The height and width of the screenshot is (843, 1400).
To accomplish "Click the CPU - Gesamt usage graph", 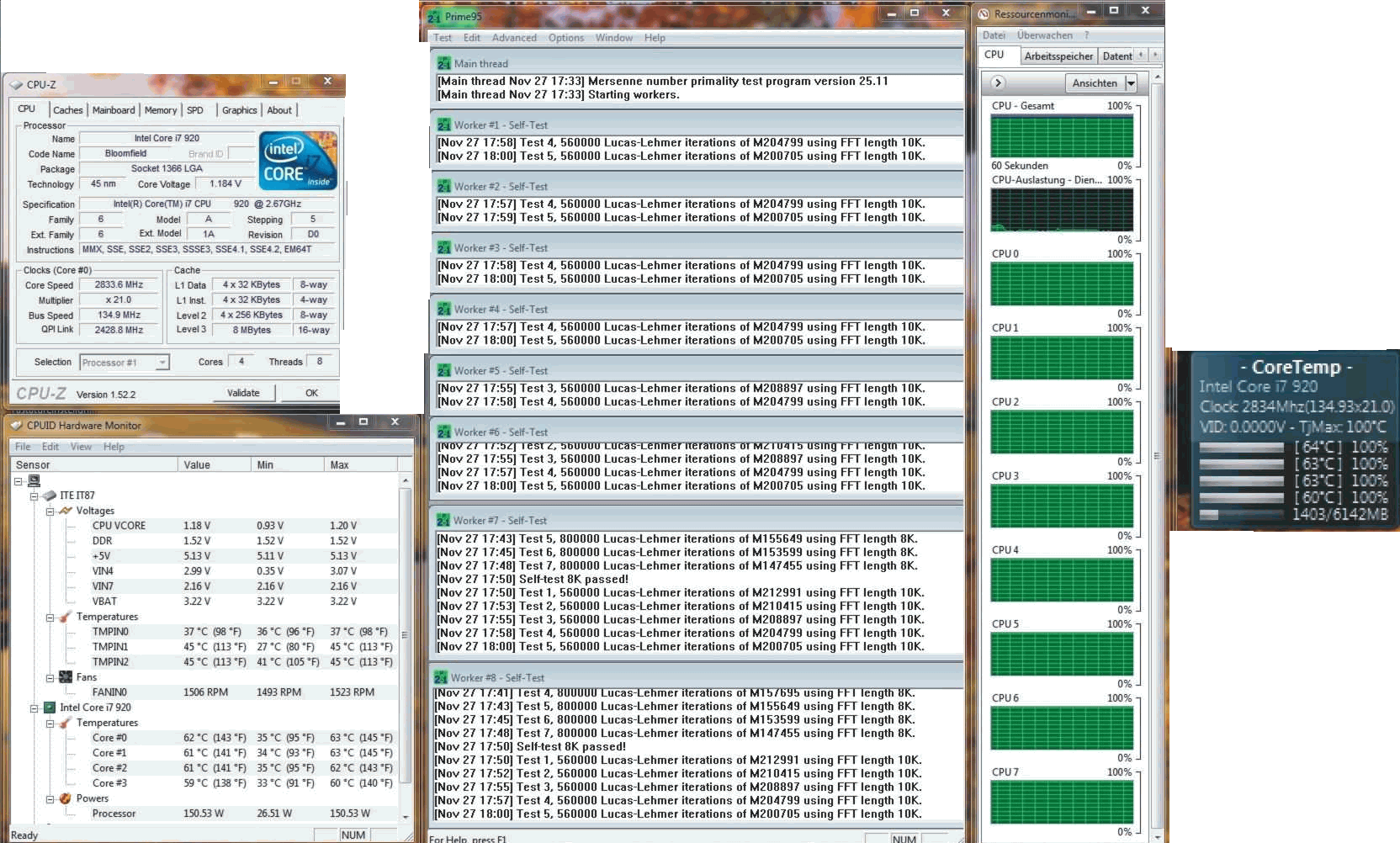I will point(1062,136).
